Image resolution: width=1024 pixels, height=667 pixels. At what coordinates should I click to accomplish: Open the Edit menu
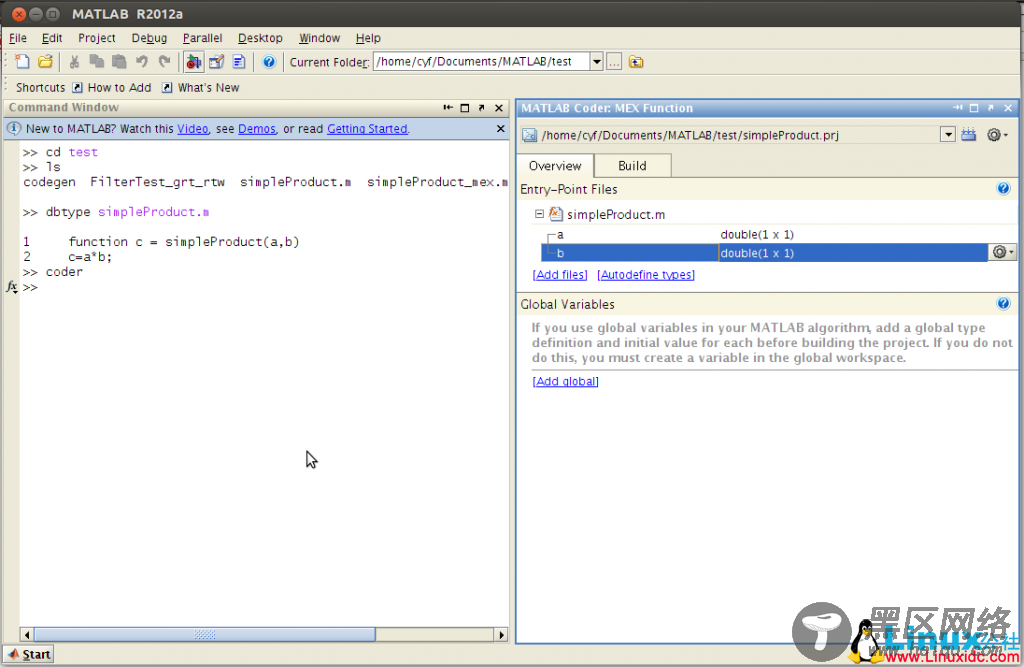52,38
